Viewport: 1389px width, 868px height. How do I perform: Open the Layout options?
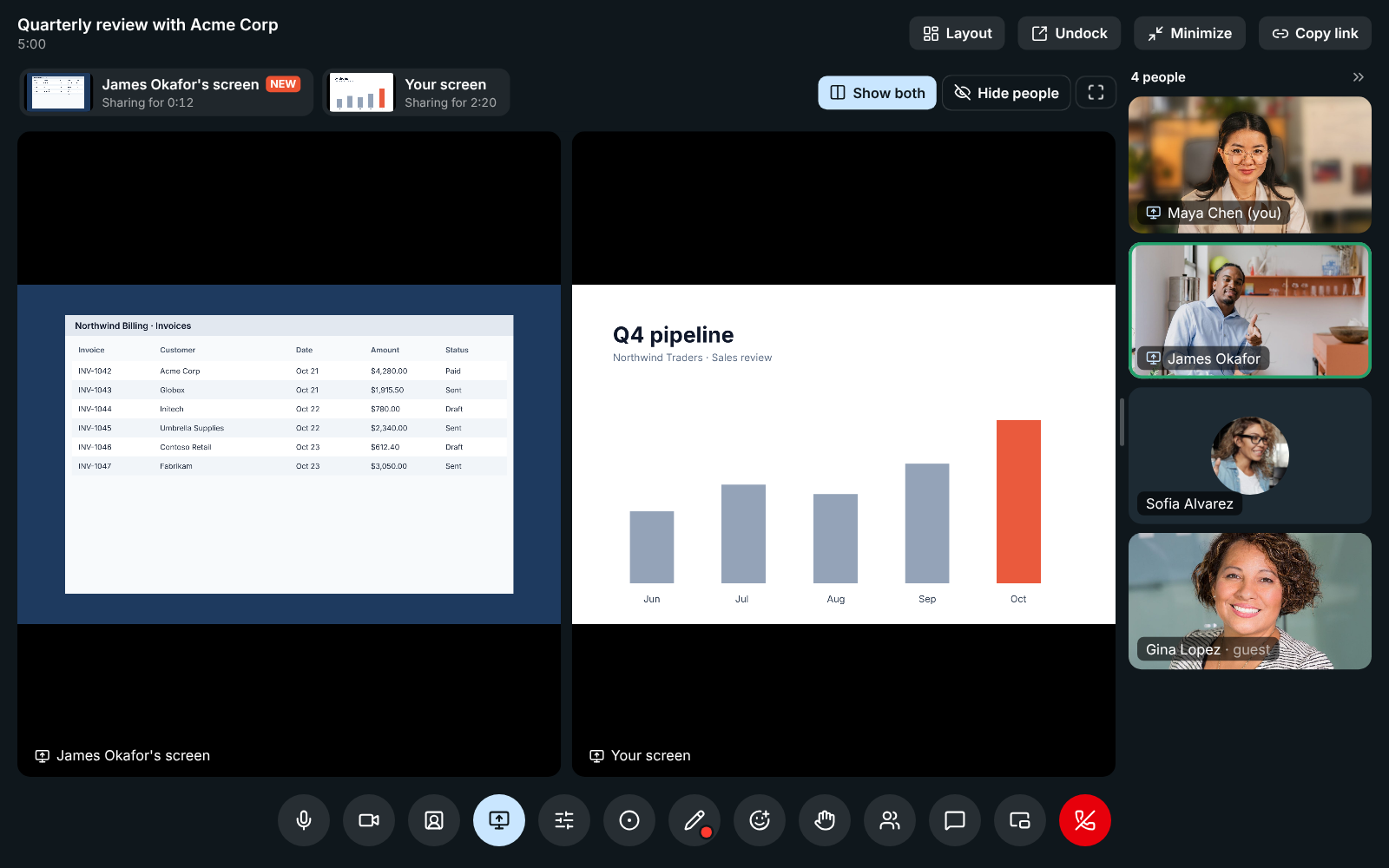(957, 33)
